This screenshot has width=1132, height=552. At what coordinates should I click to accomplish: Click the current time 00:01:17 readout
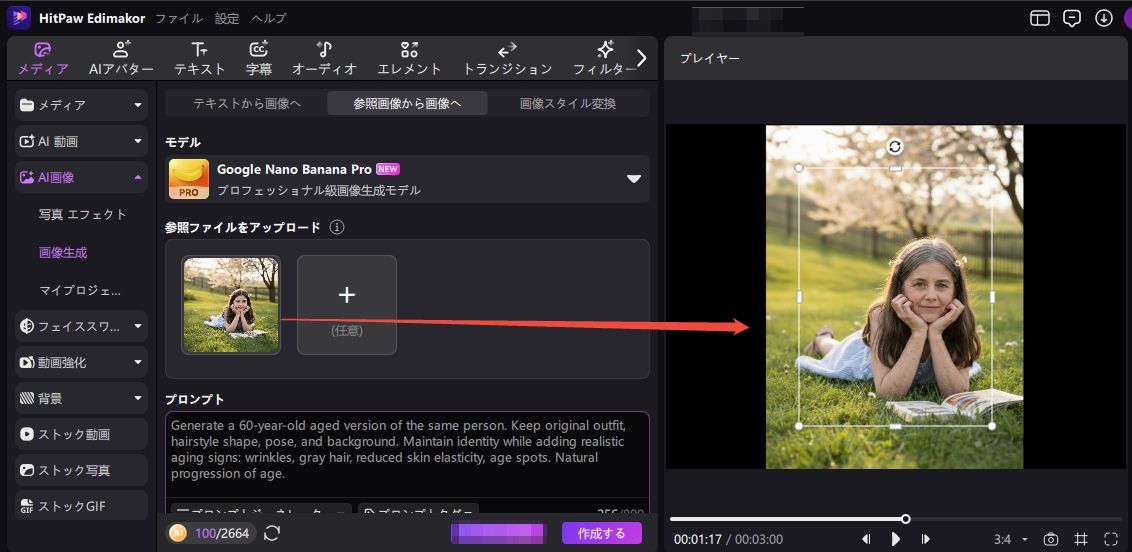click(697, 540)
